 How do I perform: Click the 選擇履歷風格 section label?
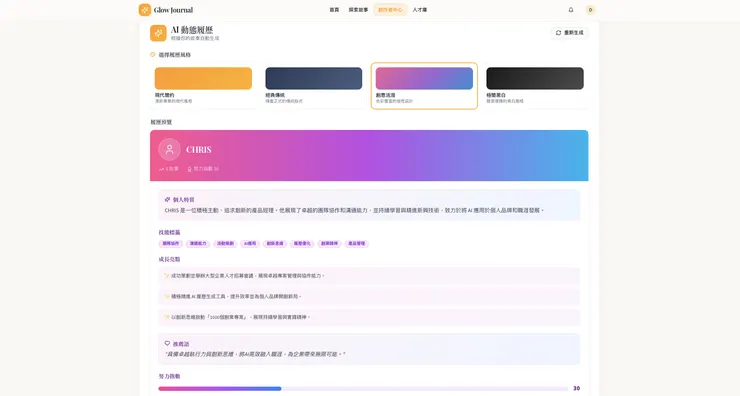click(x=175, y=55)
